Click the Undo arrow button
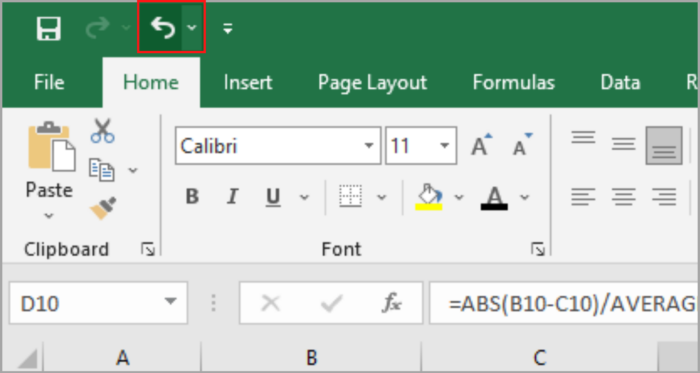 [x=162, y=28]
